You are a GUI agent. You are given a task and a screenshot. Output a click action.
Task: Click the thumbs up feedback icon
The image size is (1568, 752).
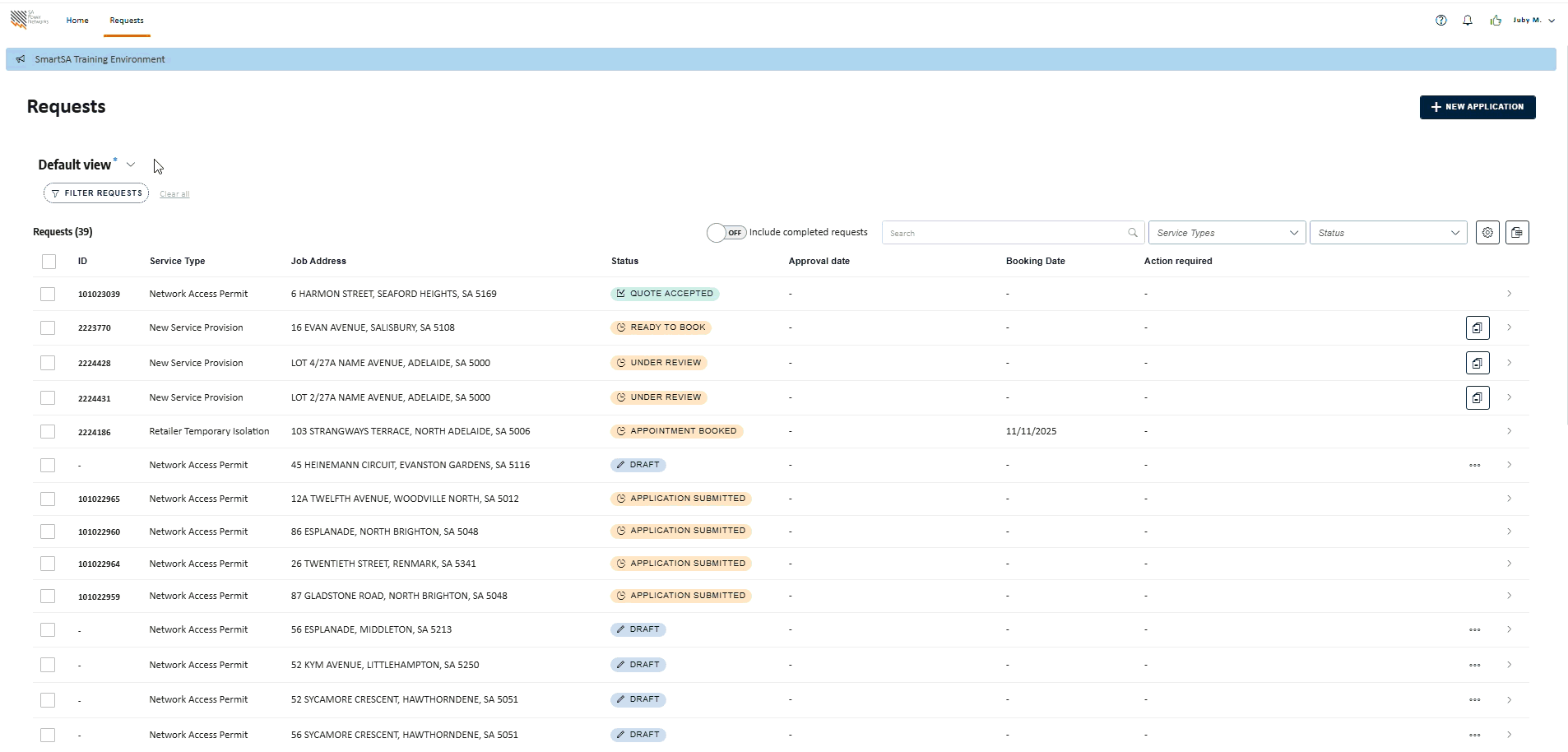click(x=1495, y=21)
